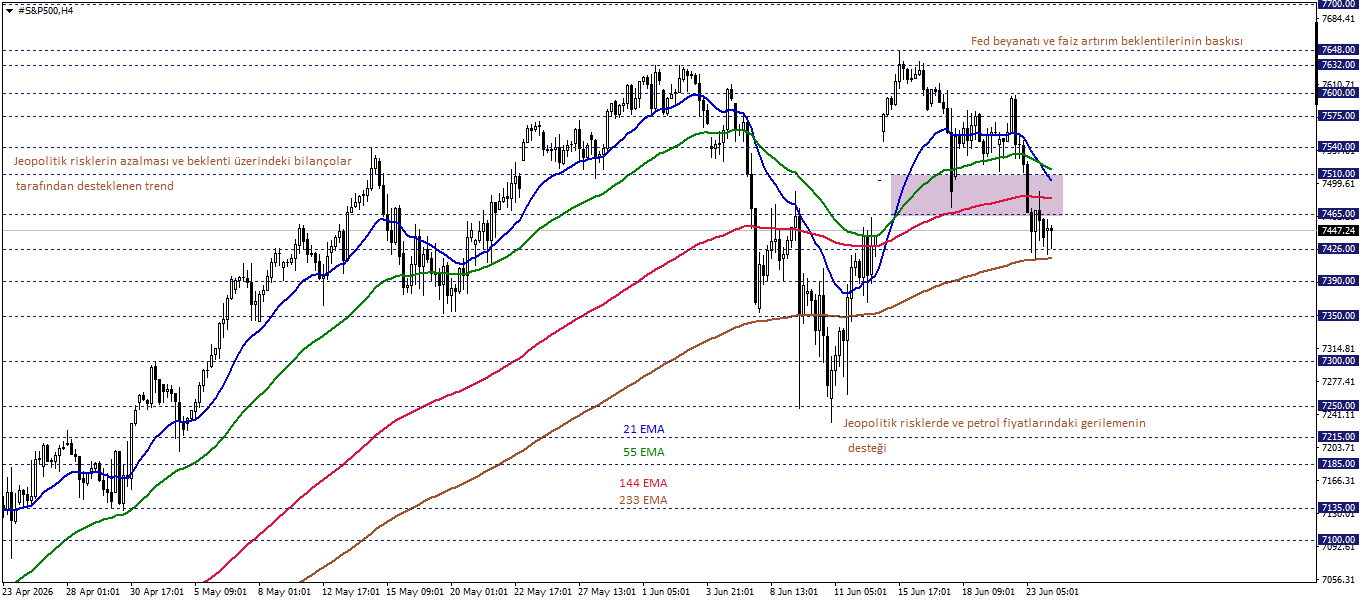
Task: Click the 7600.00 level price tag
Action: click(1338, 93)
